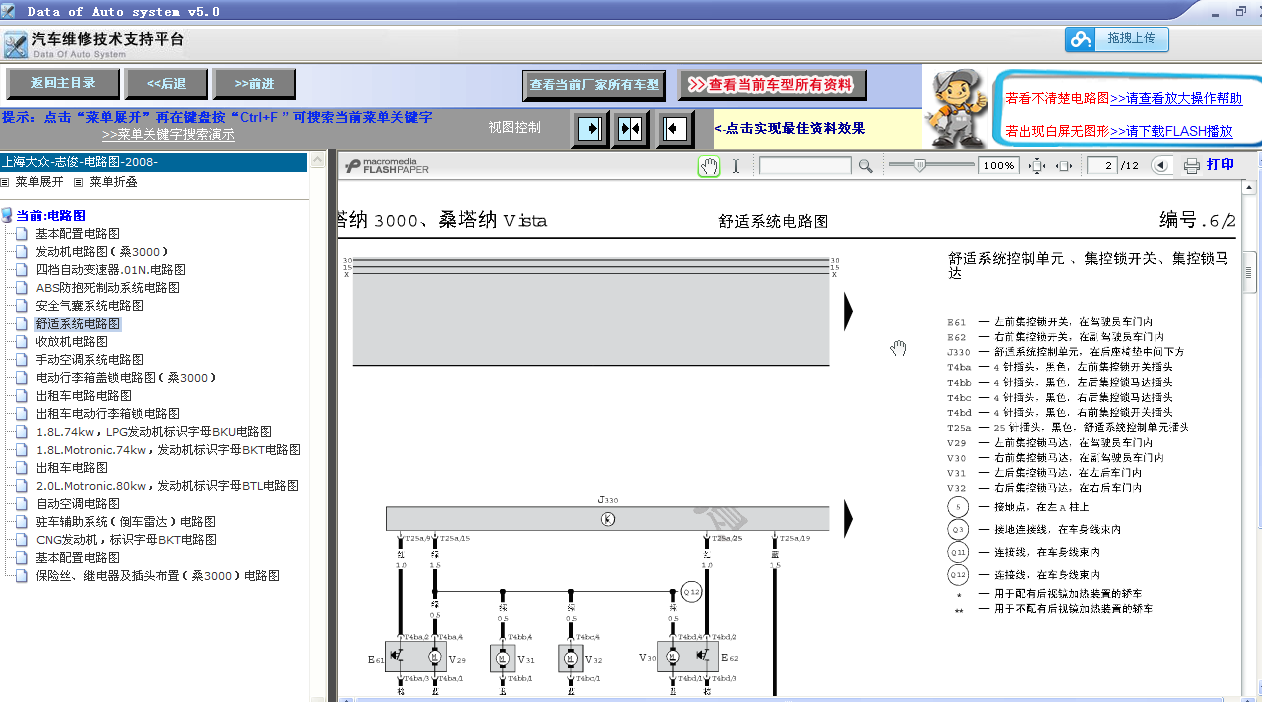Click document icon beside 舒适系统电路图
This screenshot has width=1262, height=702.
tap(22, 324)
